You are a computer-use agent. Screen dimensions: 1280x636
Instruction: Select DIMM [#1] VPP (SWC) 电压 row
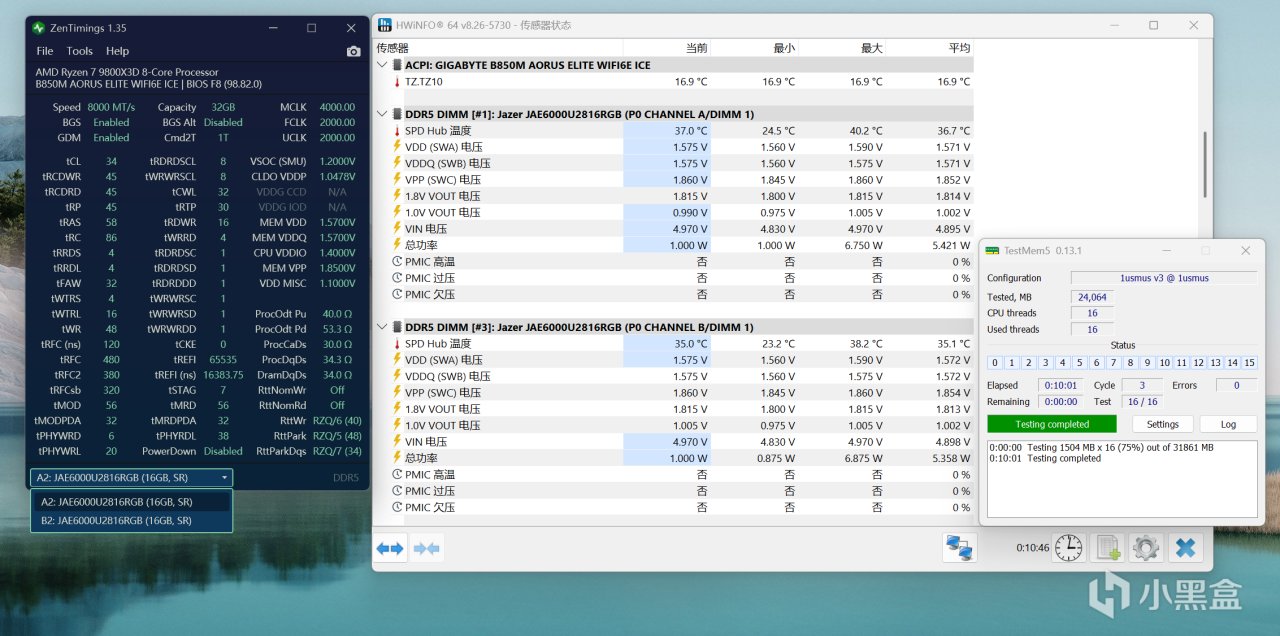click(674, 180)
